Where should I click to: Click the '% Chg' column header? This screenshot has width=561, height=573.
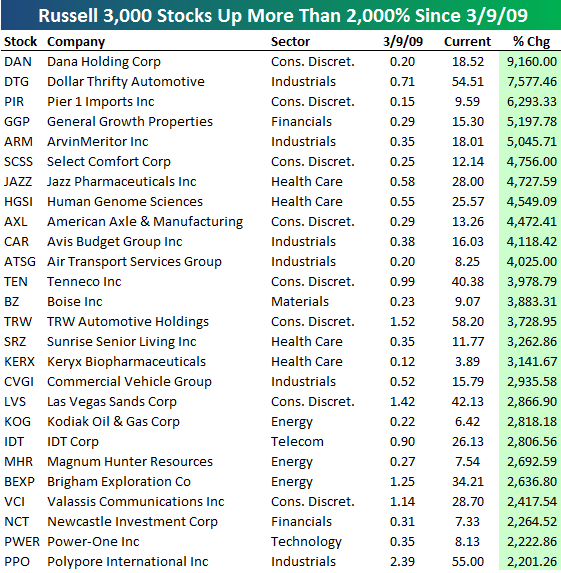coord(531,42)
